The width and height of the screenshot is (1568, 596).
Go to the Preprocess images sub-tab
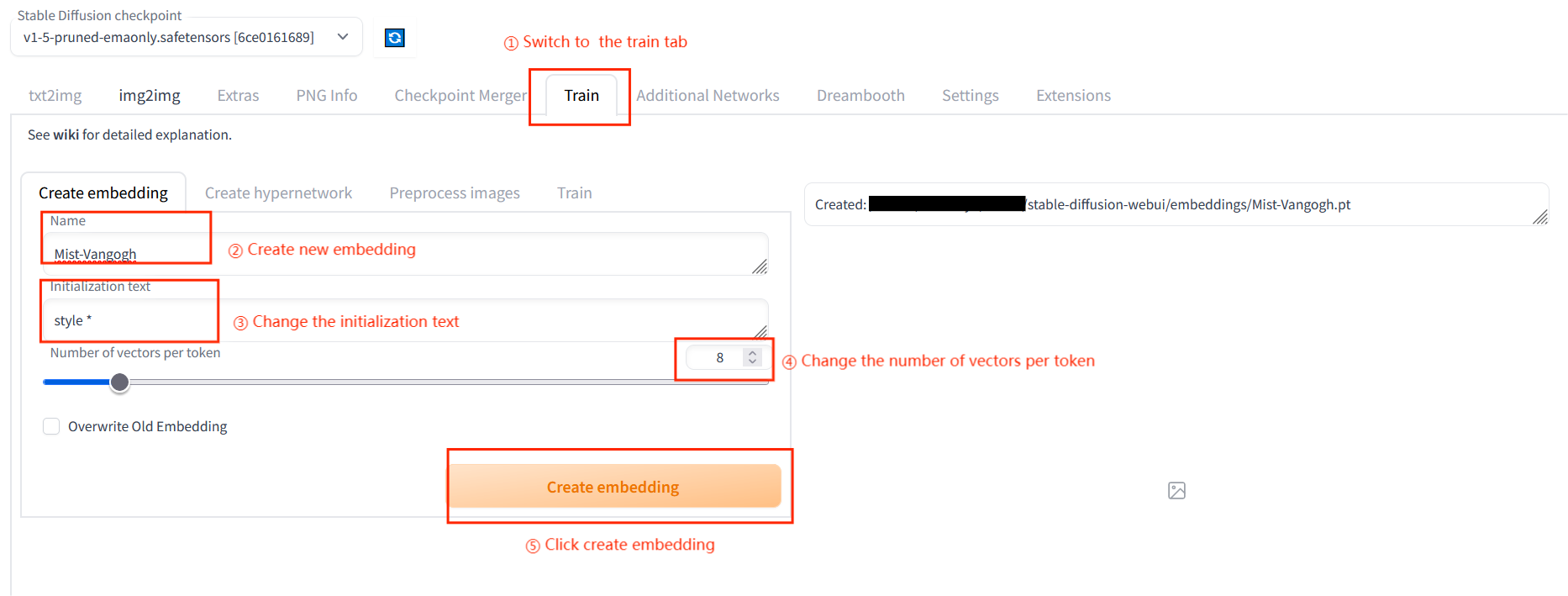[455, 193]
